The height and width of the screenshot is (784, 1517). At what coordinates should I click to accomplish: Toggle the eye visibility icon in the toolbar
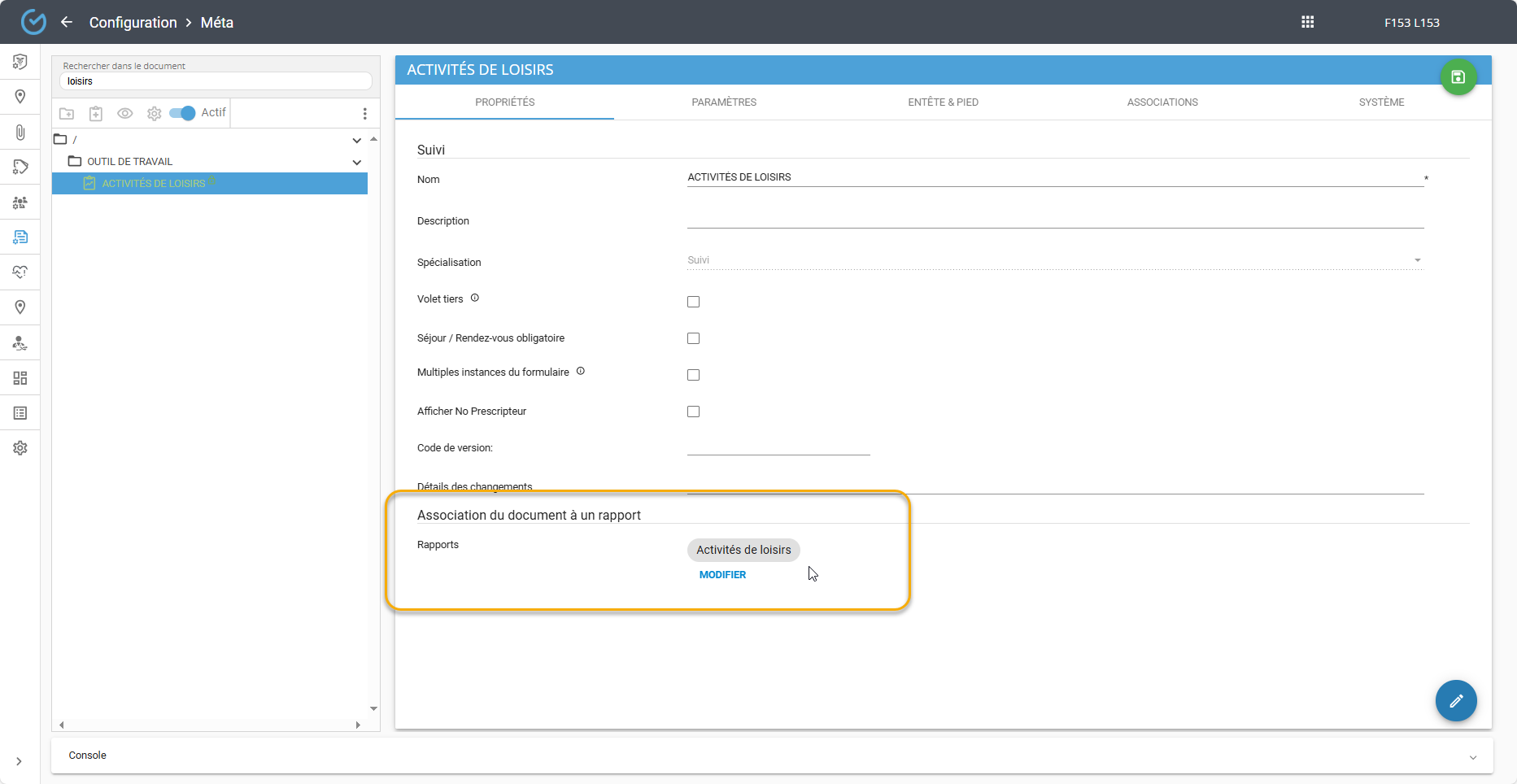(124, 114)
